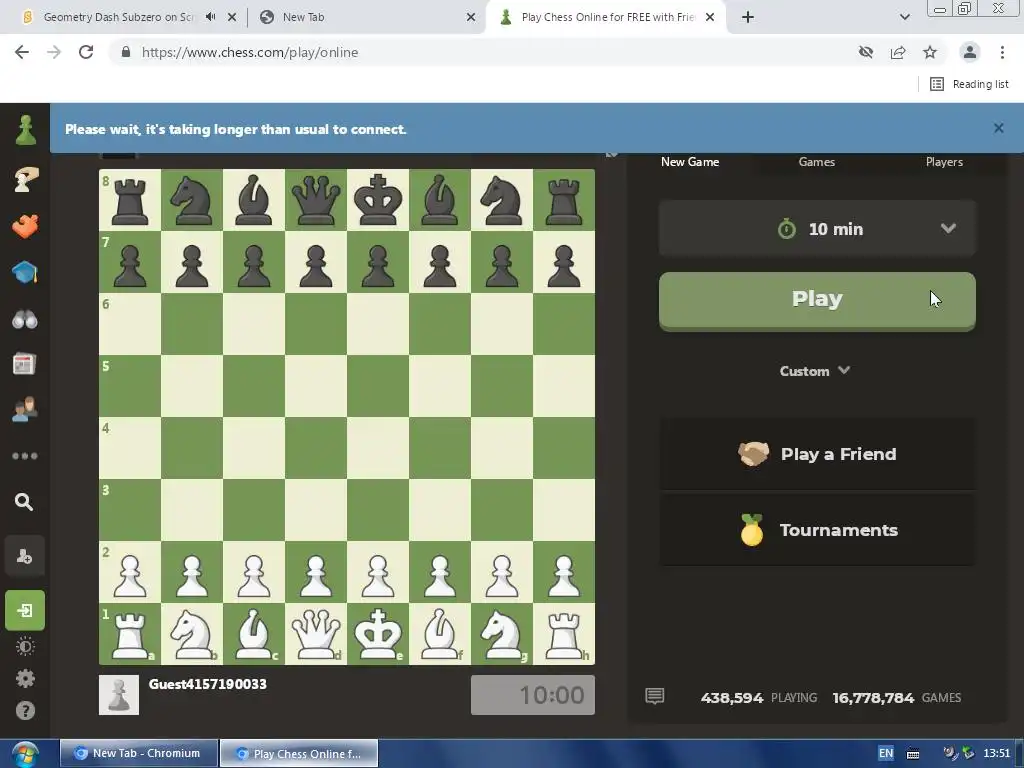1024x768 pixels.
Task: Open the Chromium three-dot menu
Action: coord(1002,52)
